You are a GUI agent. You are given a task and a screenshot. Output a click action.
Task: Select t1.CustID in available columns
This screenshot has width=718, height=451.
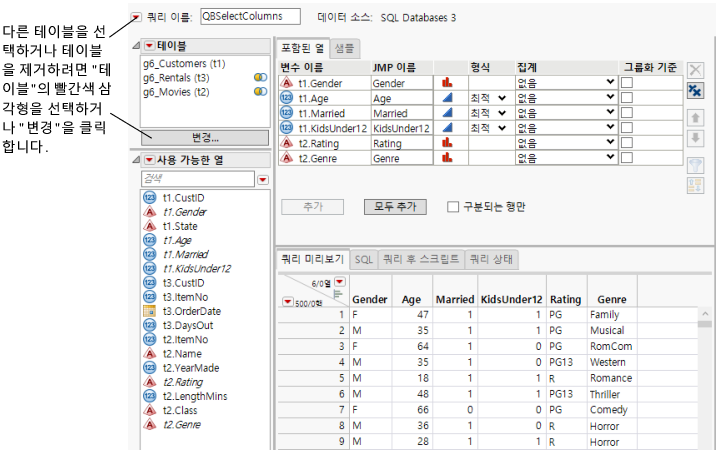[x=184, y=198]
